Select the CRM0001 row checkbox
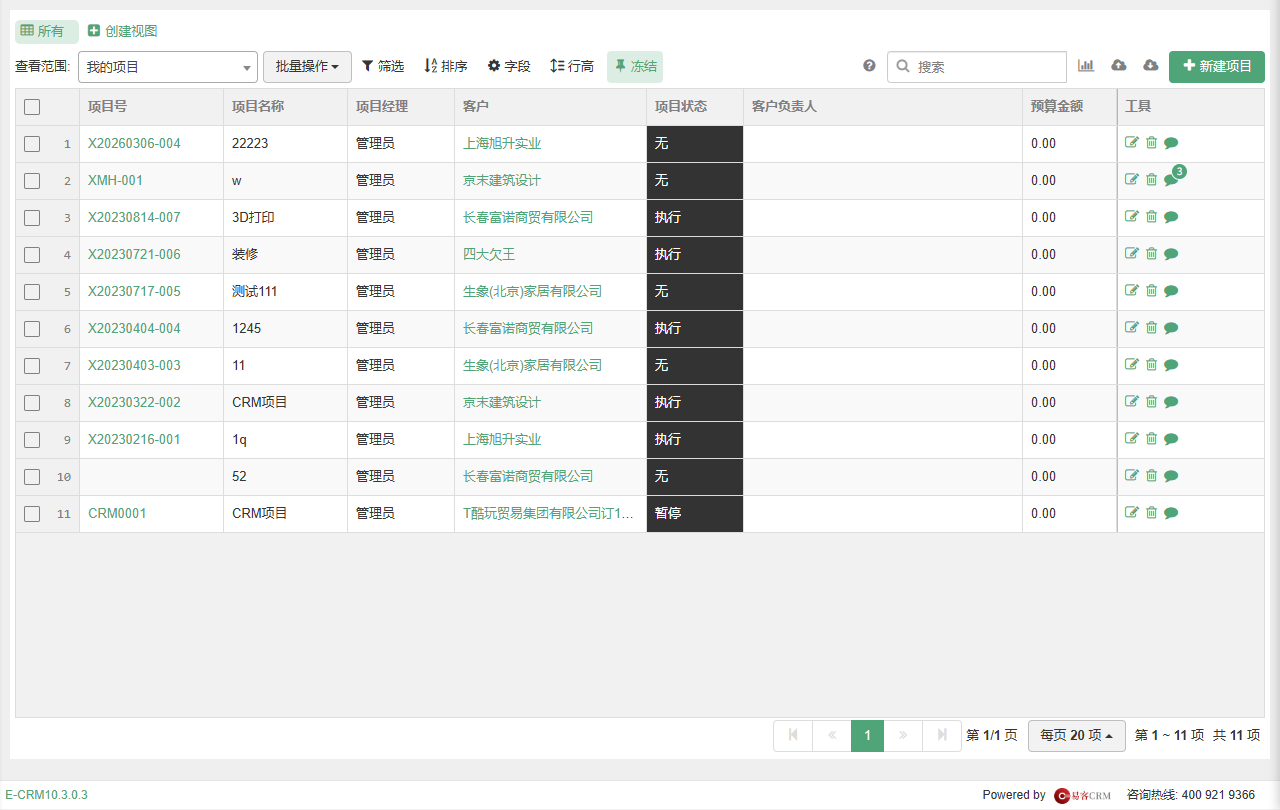 32,514
